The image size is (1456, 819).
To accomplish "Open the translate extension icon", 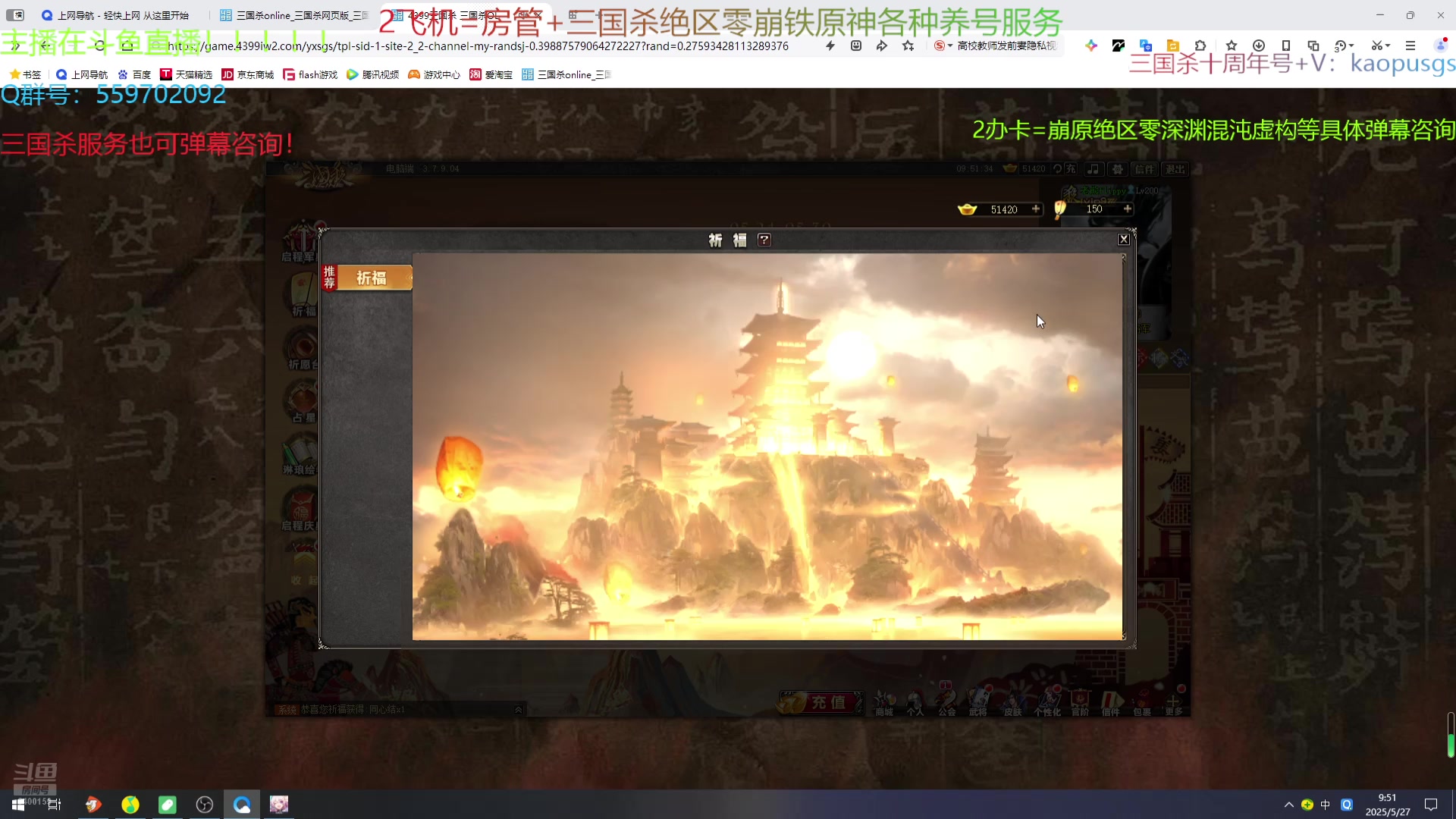I will [x=1146, y=46].
